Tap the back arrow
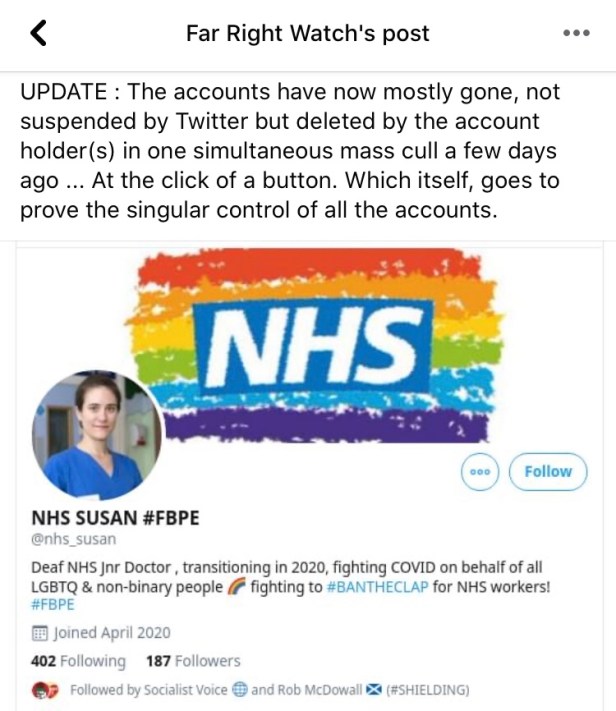The image size is (616, 711). 39,34
